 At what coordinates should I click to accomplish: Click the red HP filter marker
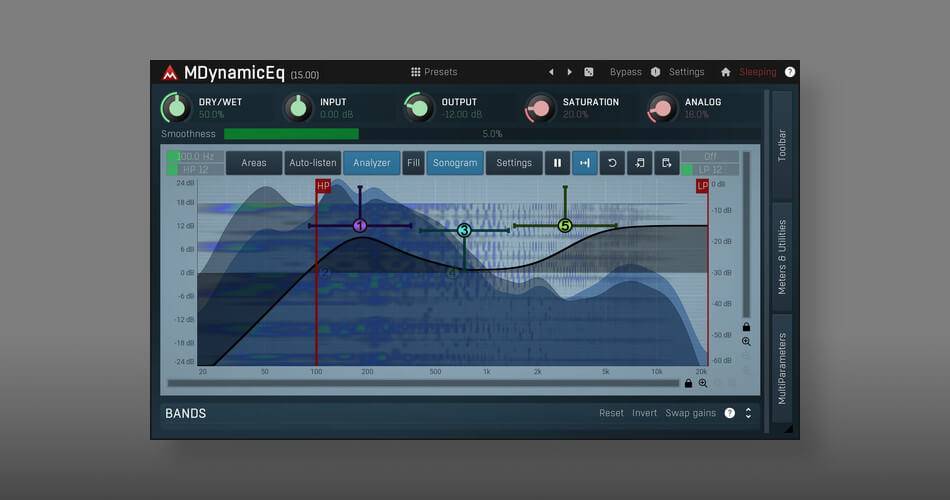pyautogui.click(x=323, y=185)
